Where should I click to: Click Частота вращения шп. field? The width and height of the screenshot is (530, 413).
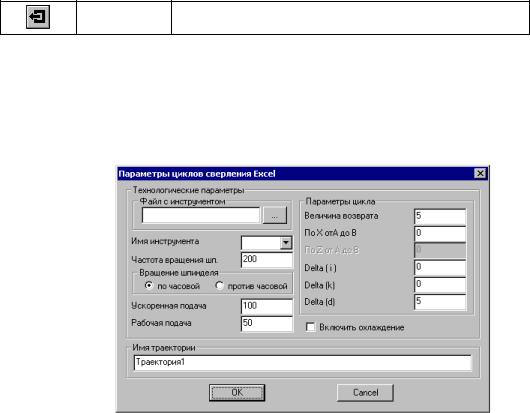click(267, 260)
